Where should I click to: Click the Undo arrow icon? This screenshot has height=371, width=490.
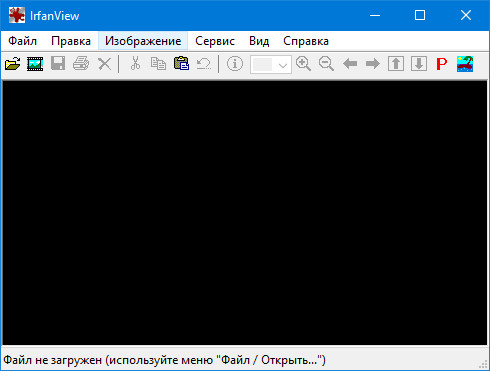[x=204, y=63]
